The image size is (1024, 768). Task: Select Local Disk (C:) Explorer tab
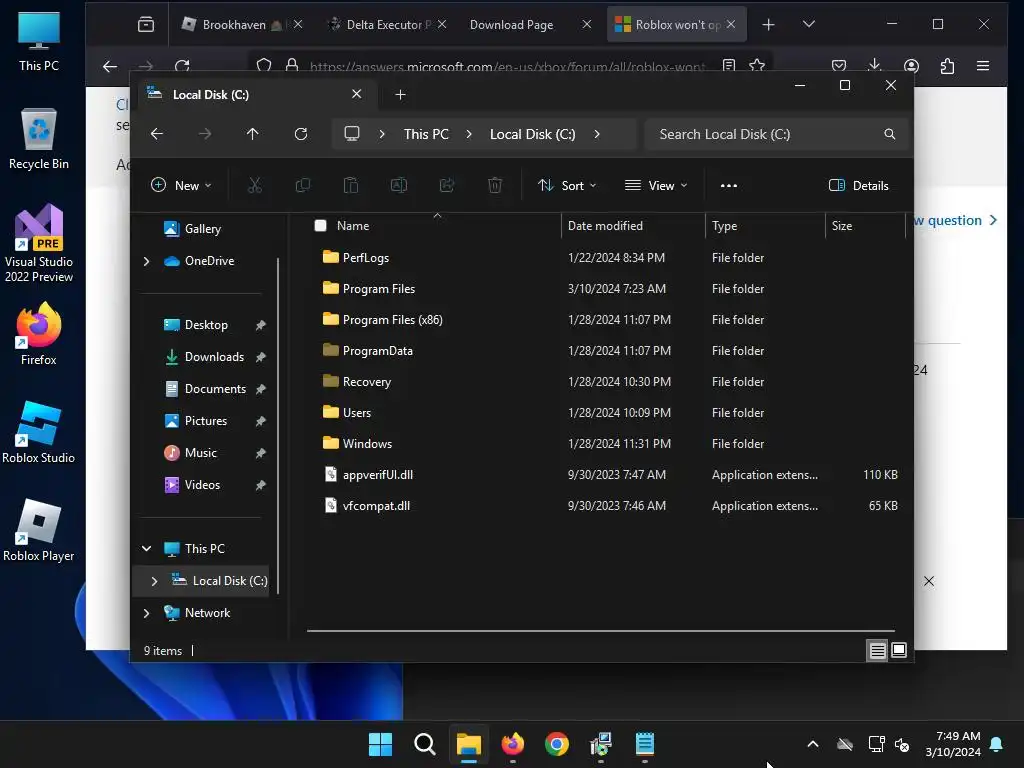pyautogui.click(x=255, y=95)
